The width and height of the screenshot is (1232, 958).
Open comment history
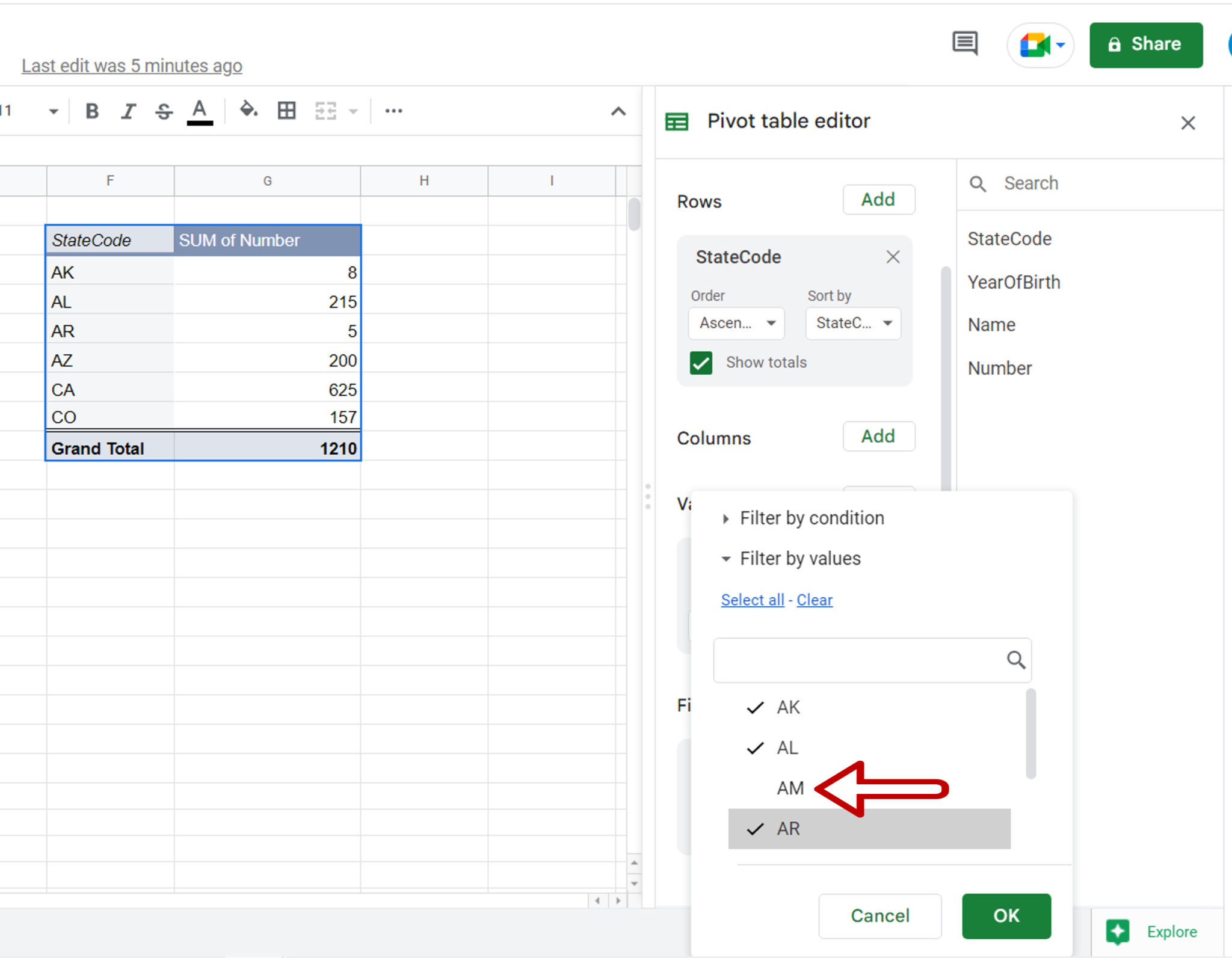(x=965, y=44)
